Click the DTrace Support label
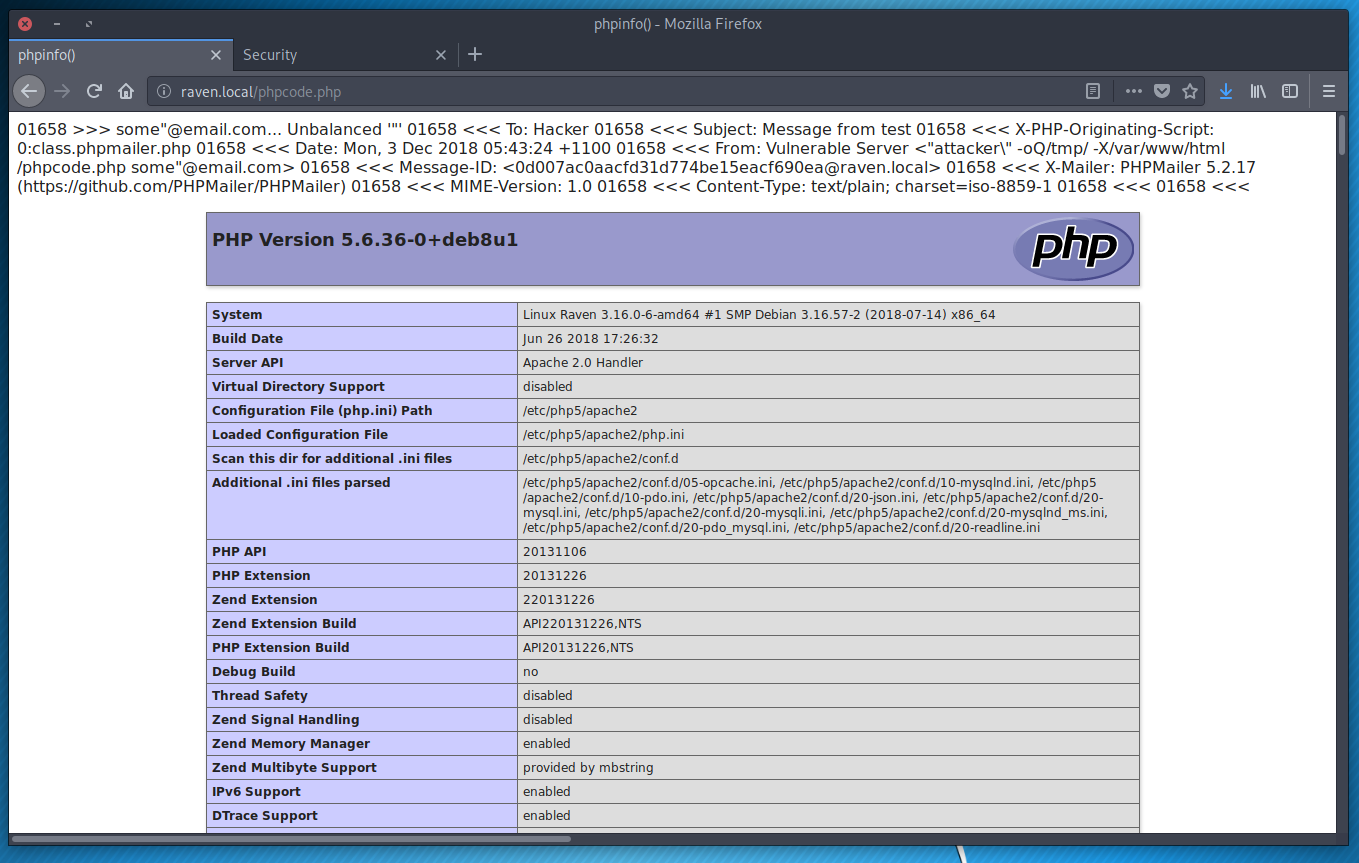This screenshot has height=863, width=1359. click(x=265, y=816)
